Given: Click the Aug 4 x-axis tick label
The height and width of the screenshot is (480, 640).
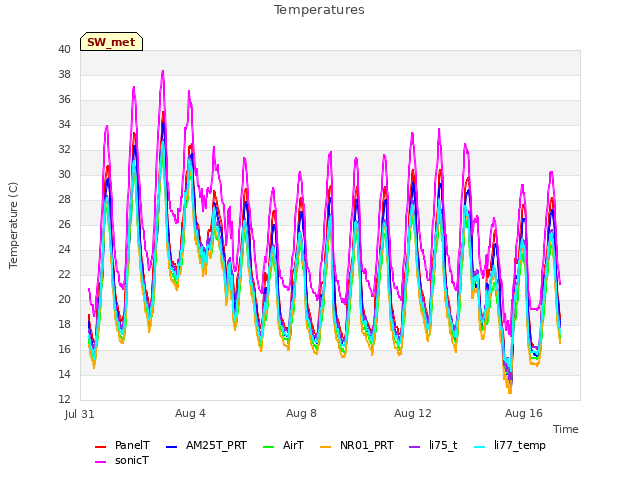Looking at the screenshot, I should (190, 413).
